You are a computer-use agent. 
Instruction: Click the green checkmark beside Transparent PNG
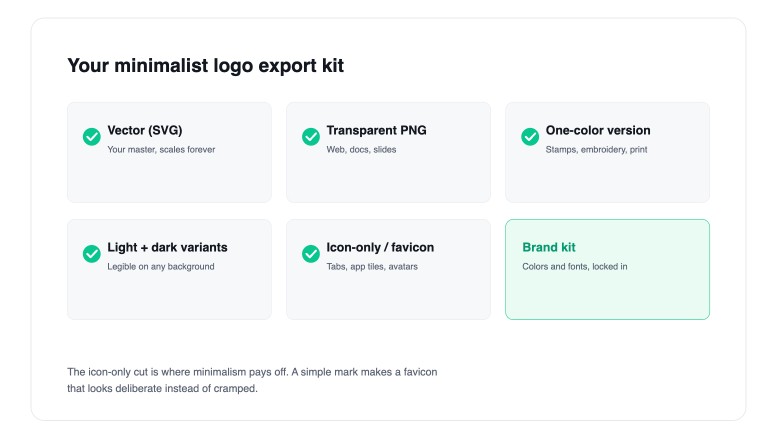pyautogui.click(x=311, y=137)
